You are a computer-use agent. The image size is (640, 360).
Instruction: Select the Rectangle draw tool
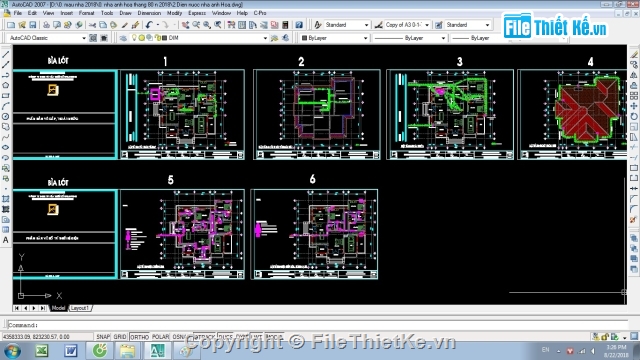coord(5,96)
